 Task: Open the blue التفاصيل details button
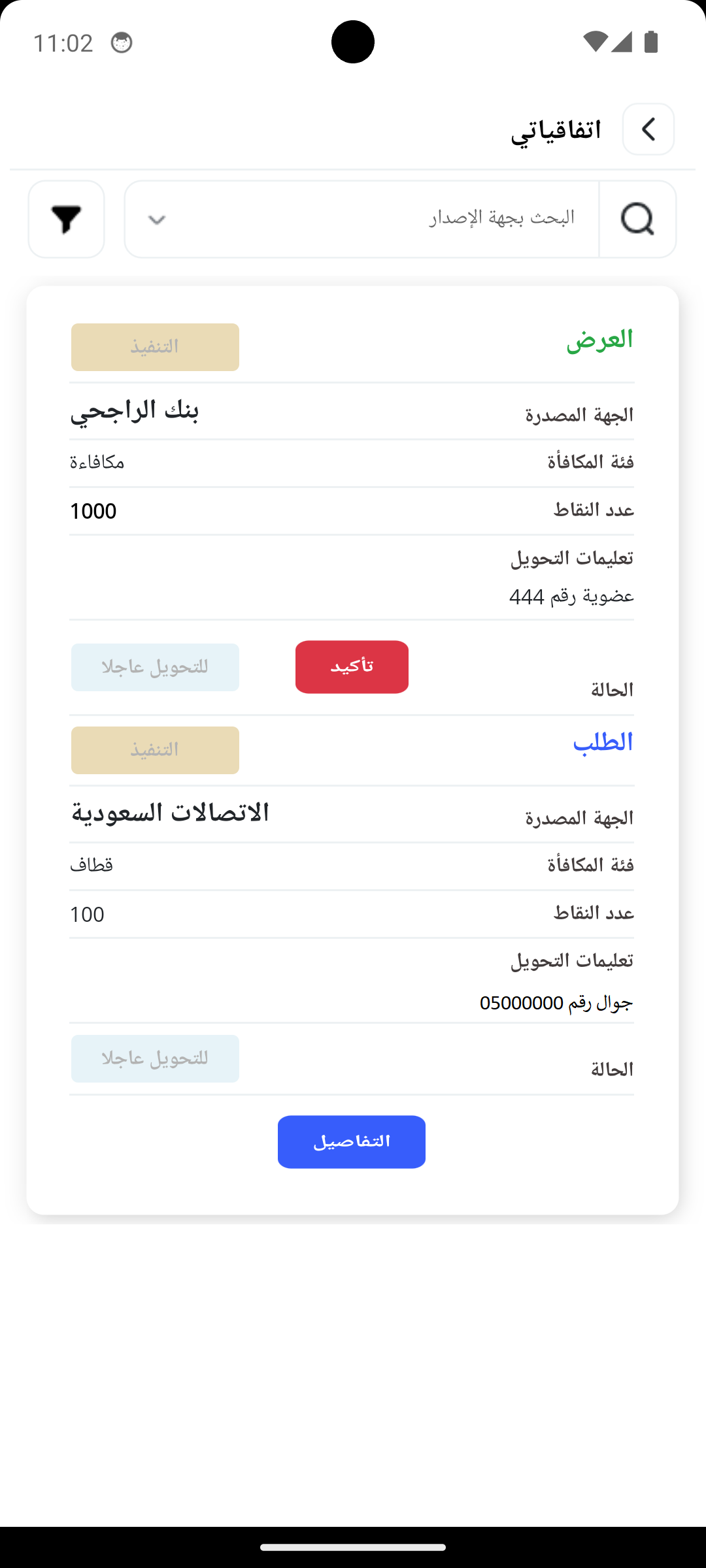352,1141
